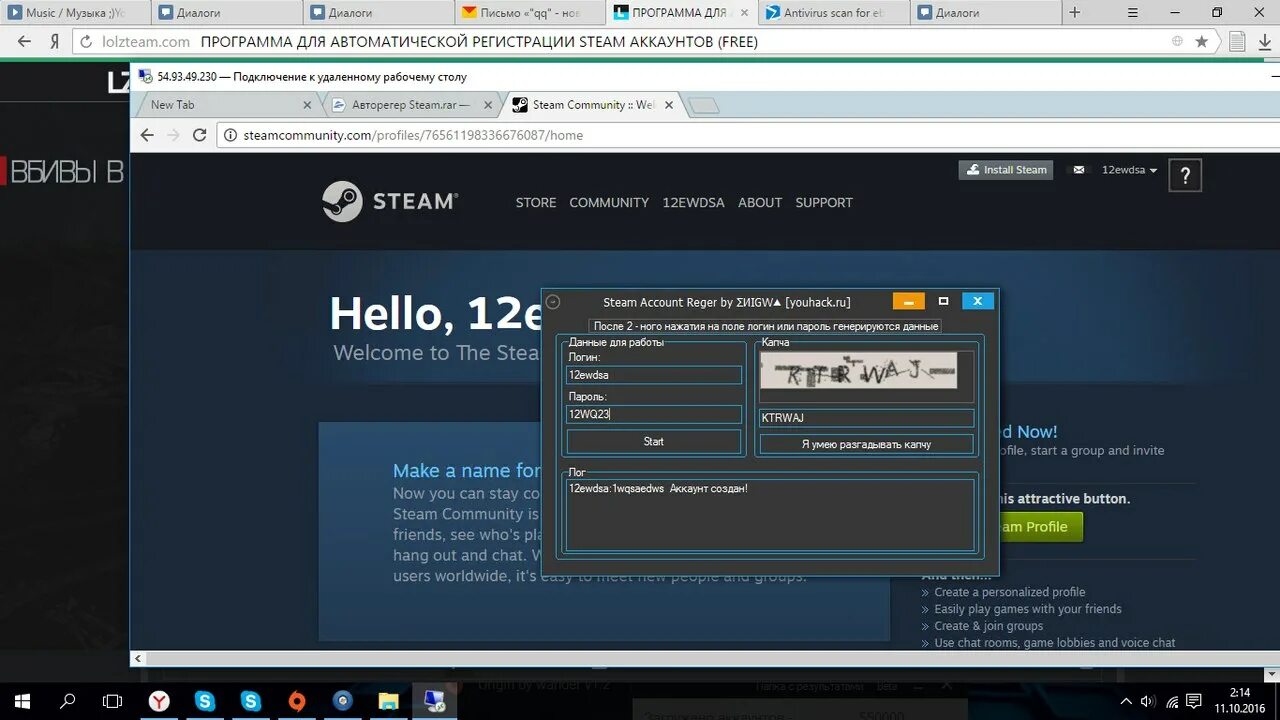Switch to Music / Музыка browser tab
Screen dimensions: 1280x720
tap(76, 13)
